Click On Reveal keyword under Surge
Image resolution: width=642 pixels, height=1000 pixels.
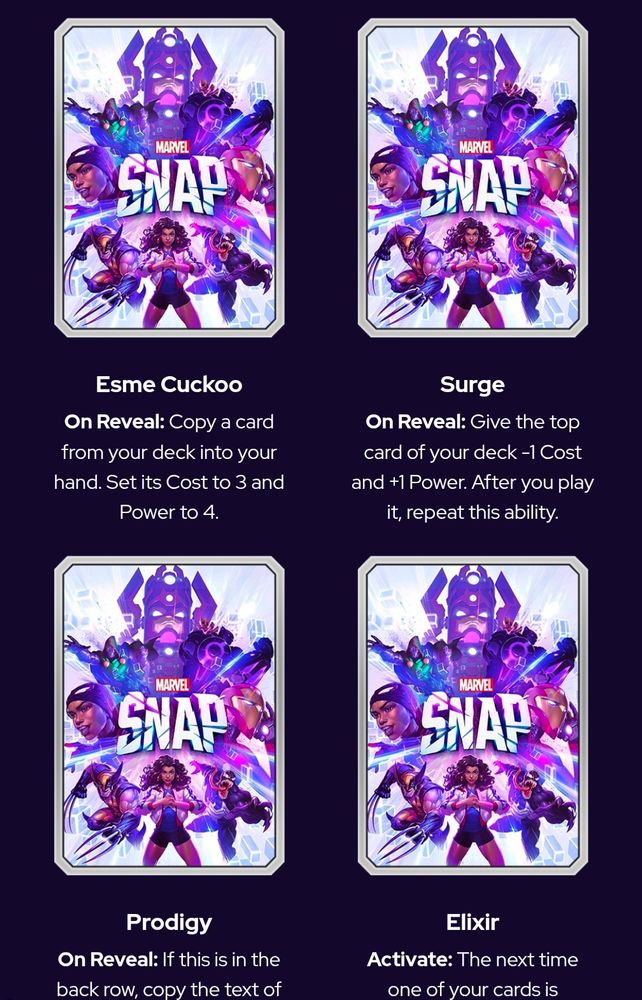(x=416, y=422)
